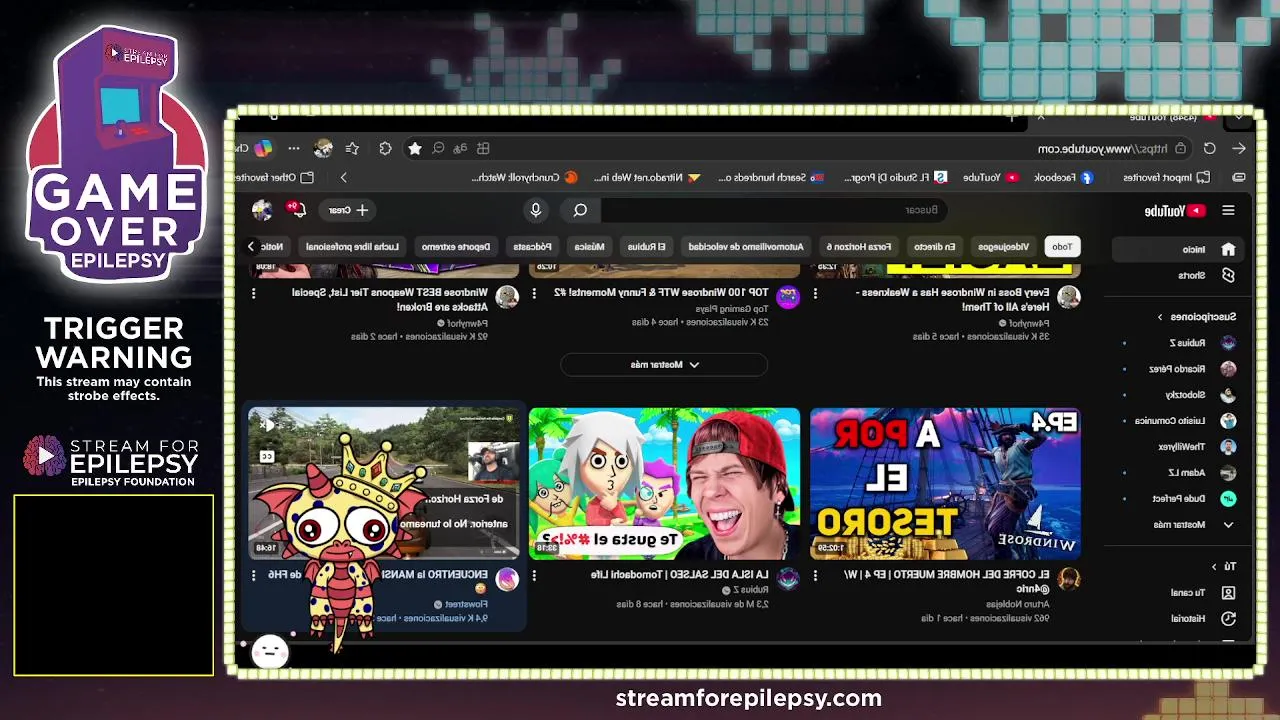Select the En directo filter chip
The width and height of the screenshot is (1280, 720).
[934, 246]
